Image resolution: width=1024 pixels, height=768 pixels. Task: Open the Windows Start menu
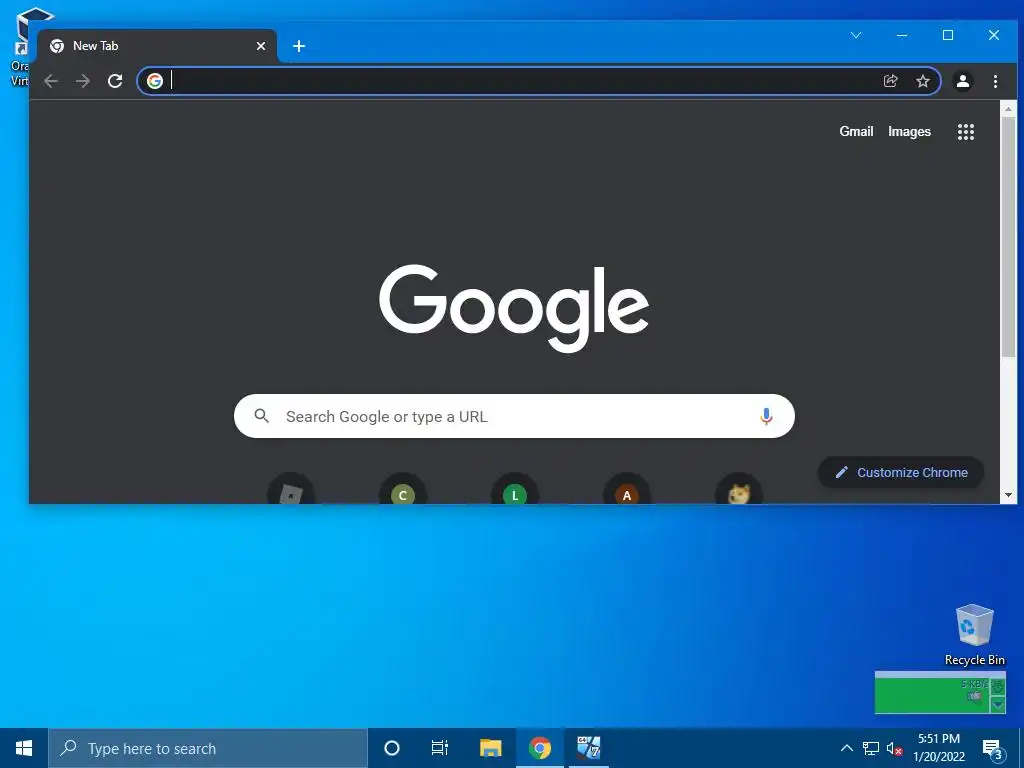24,748
